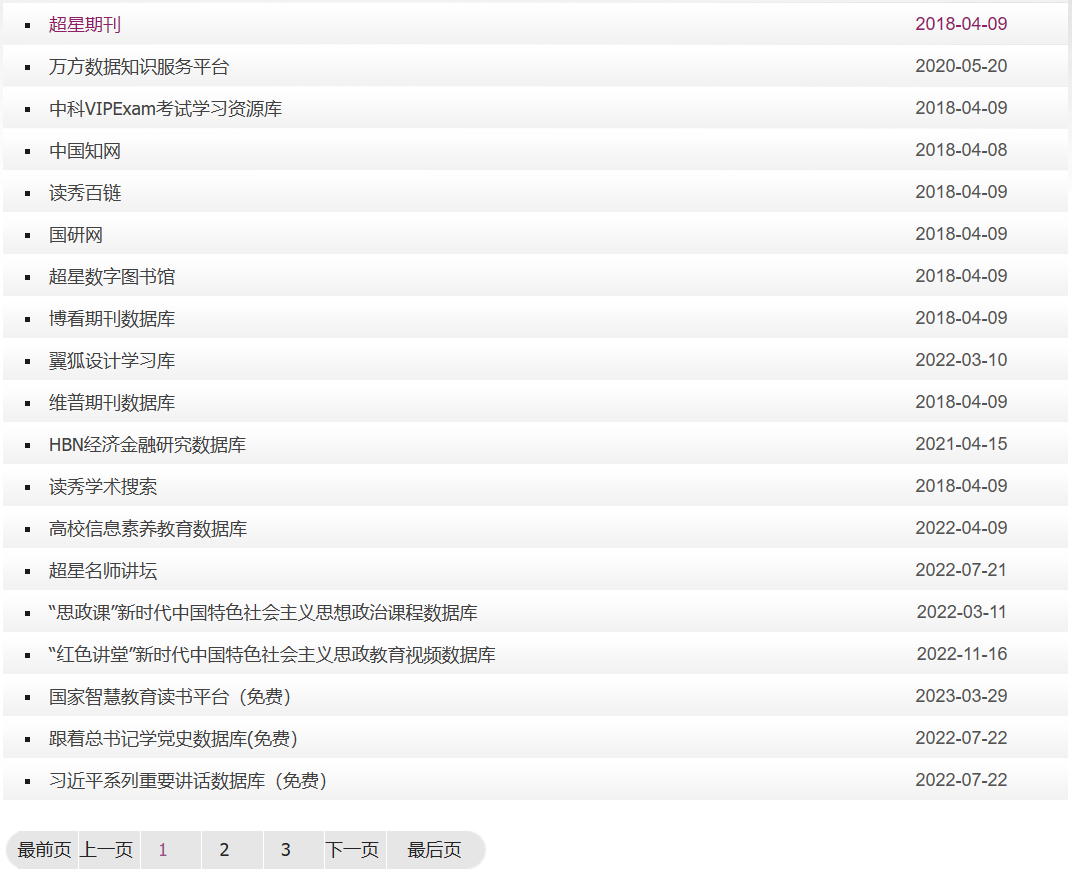Open 万方数据知识服务平台 database link
Screen dimensions: 1072x873
coord(139,67)
